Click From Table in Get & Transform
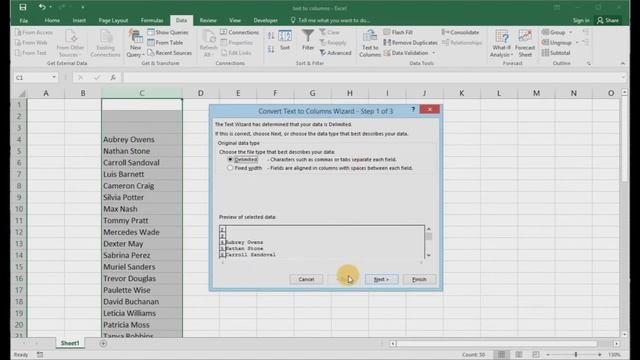 point(165,42)
